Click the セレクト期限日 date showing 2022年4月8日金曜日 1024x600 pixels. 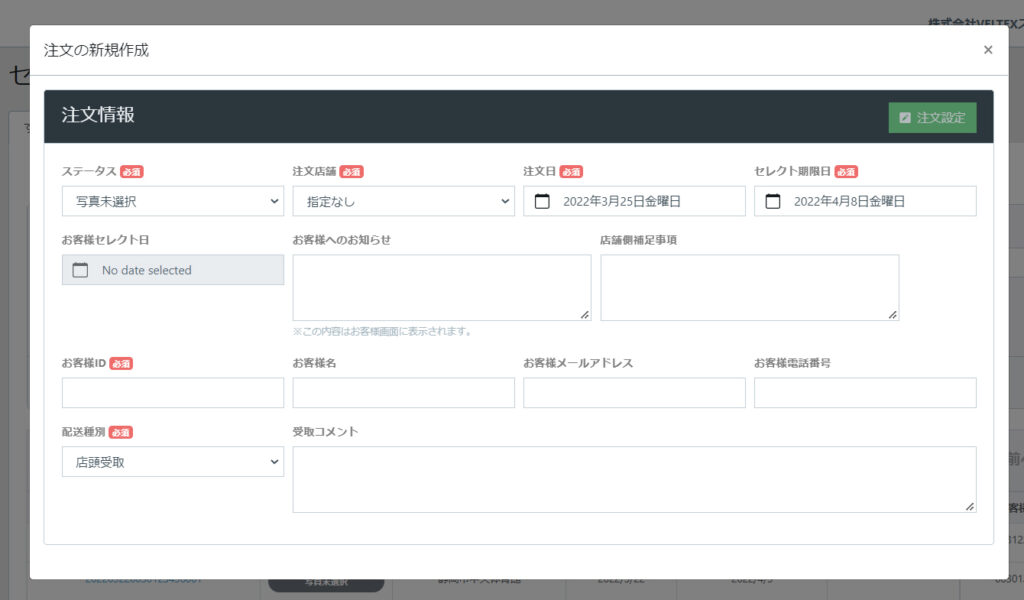click(x=849, y=201)
